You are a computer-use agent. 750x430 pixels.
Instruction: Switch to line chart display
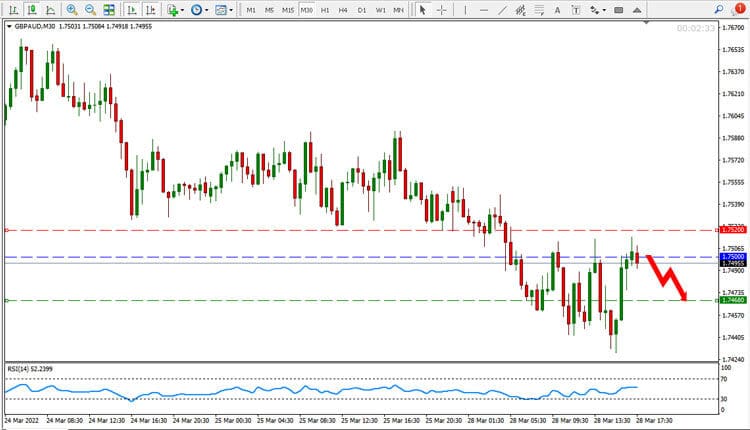(x=48, y=10)
